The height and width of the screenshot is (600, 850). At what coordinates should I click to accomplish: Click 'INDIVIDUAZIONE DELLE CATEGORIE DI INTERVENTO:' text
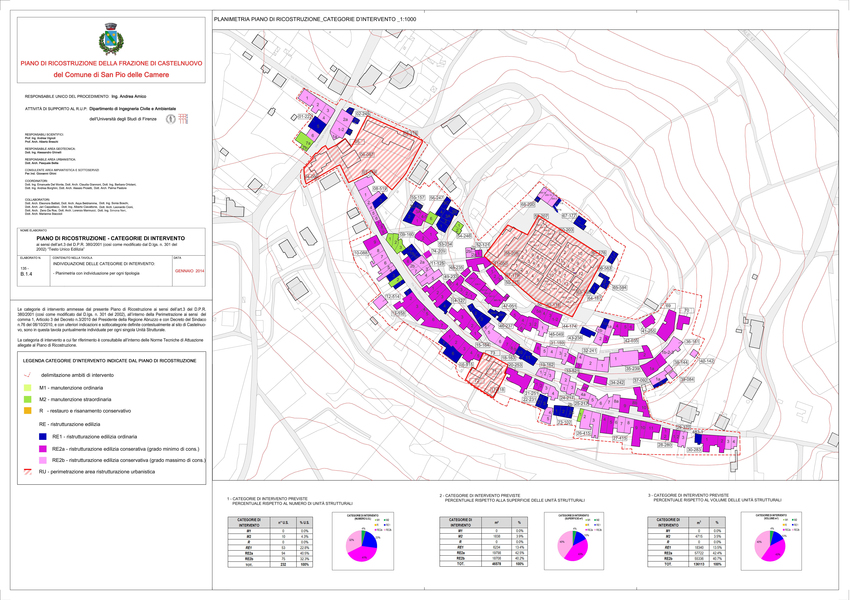point(104,263)
